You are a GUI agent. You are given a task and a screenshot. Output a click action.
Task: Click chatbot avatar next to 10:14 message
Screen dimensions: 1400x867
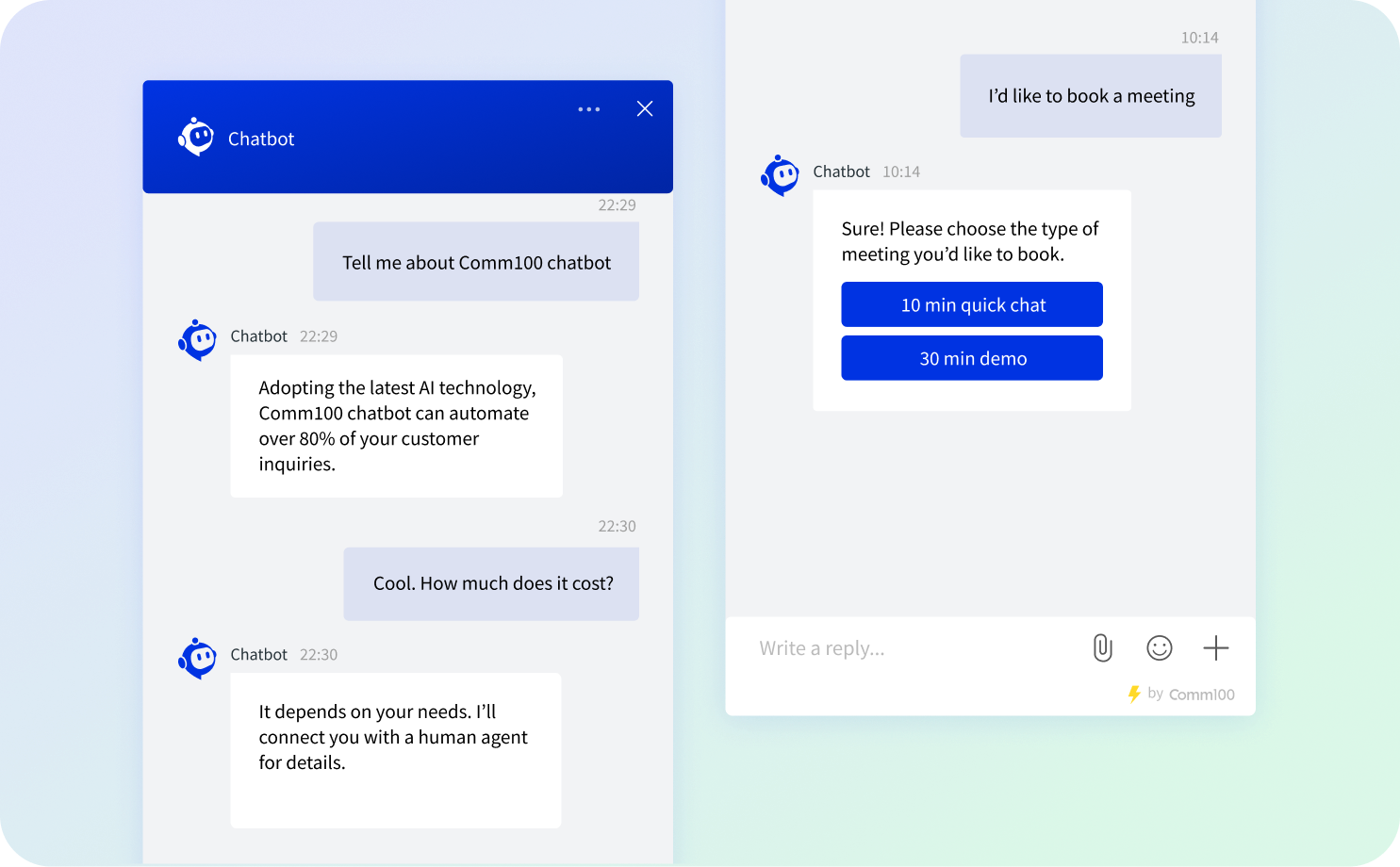coord(781,175)
